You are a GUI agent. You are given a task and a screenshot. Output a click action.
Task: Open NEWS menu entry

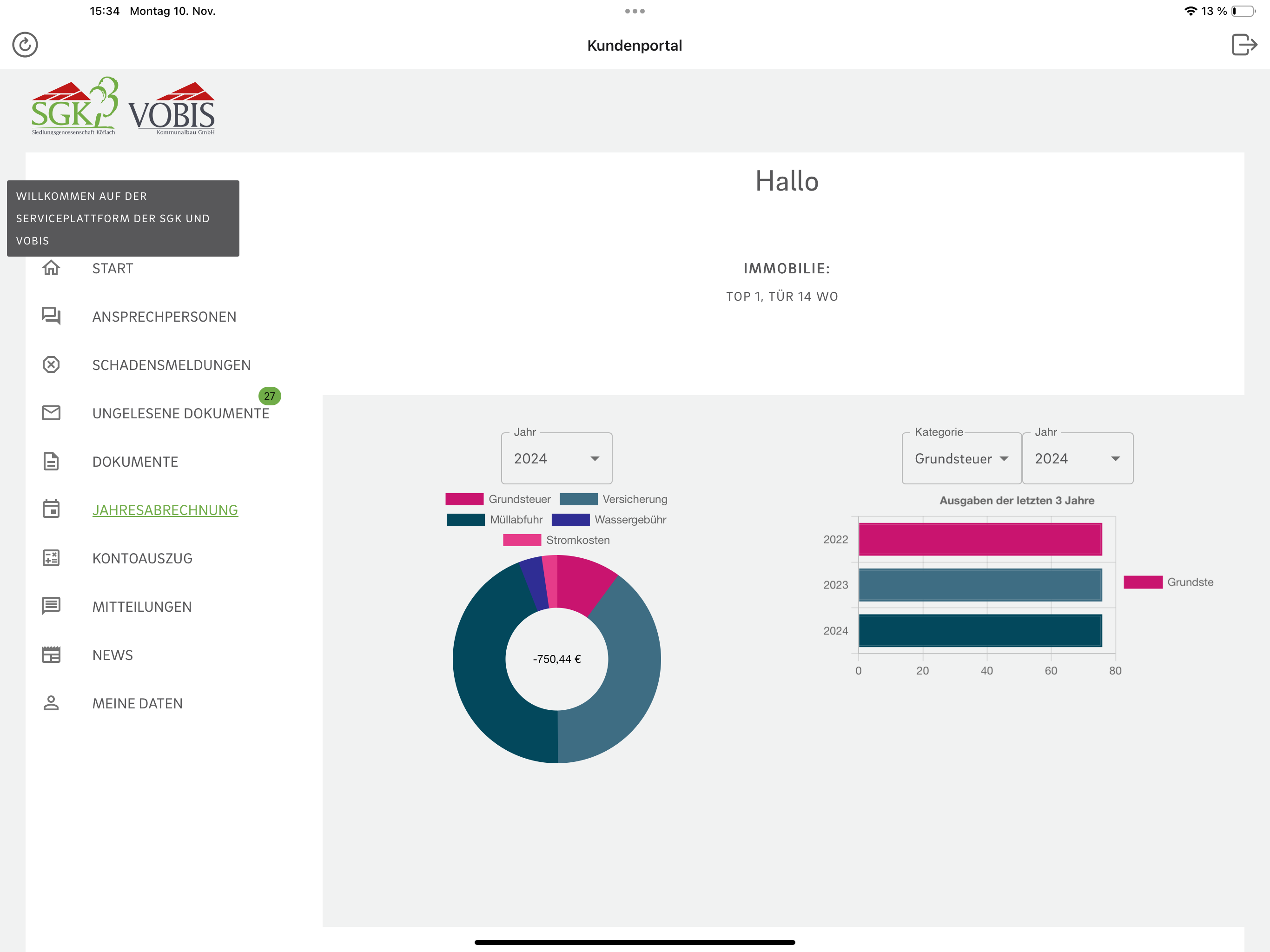click(112, 655)
